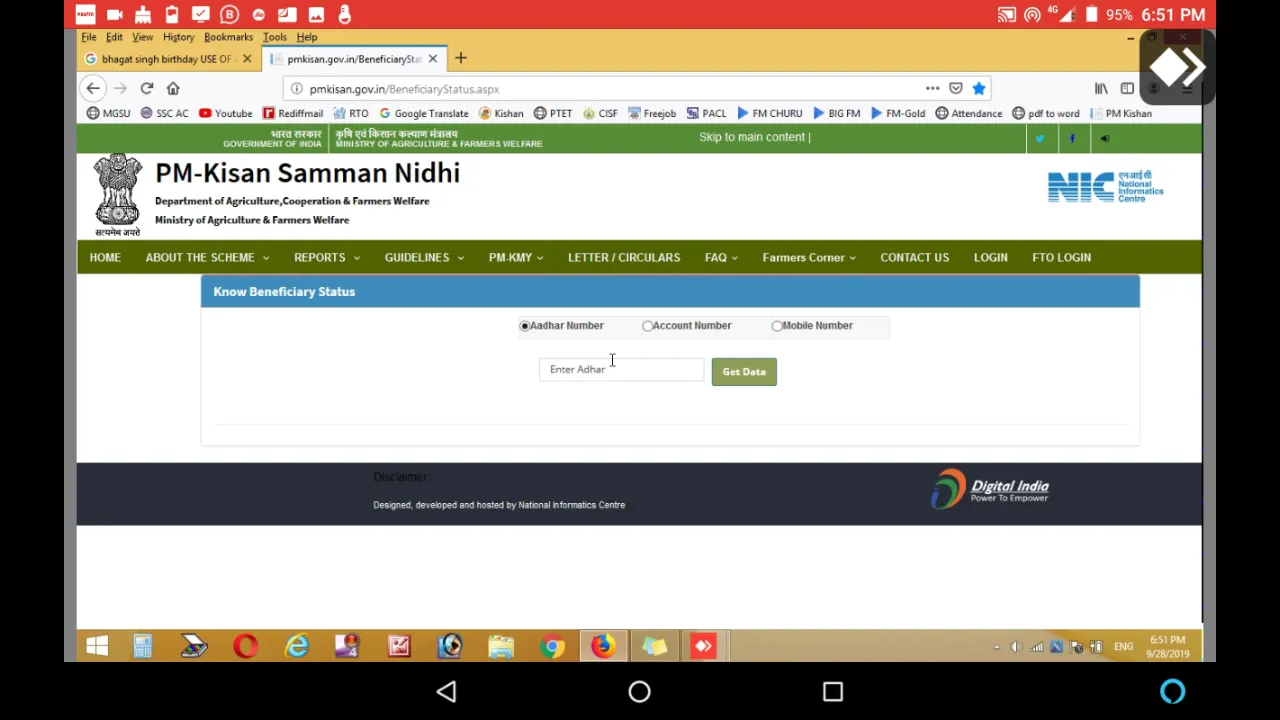The width and height of the screenshot is (1280, 720).
Task: Select the Account Number radio option
Action: [x=648, y=326]
